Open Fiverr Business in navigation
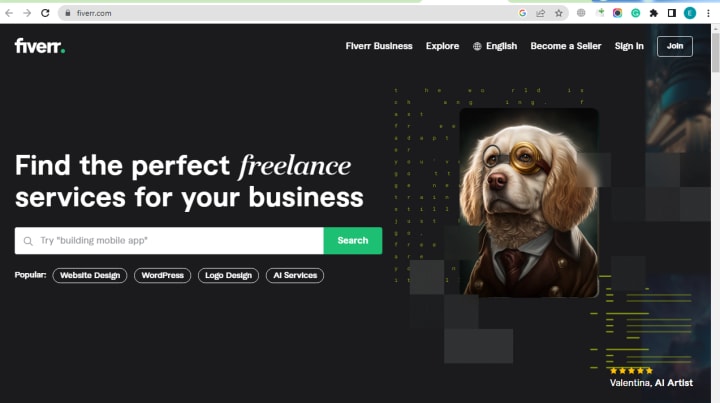720x403 pixels. (x=379, y=46)
